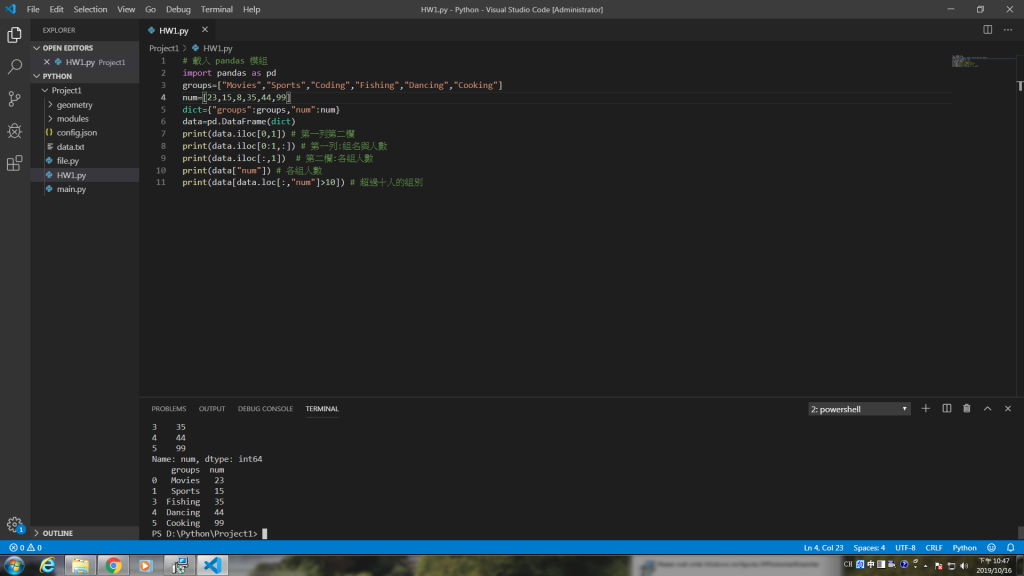Screen dimensions: 1024x576
Task: Select the HW1.py editor tab
Action: pyautogui.click(x=173, y=31)
